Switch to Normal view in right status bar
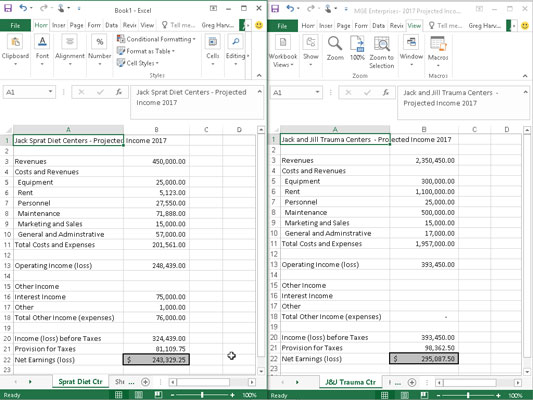 pyautogui.click(x=384, y=395)
